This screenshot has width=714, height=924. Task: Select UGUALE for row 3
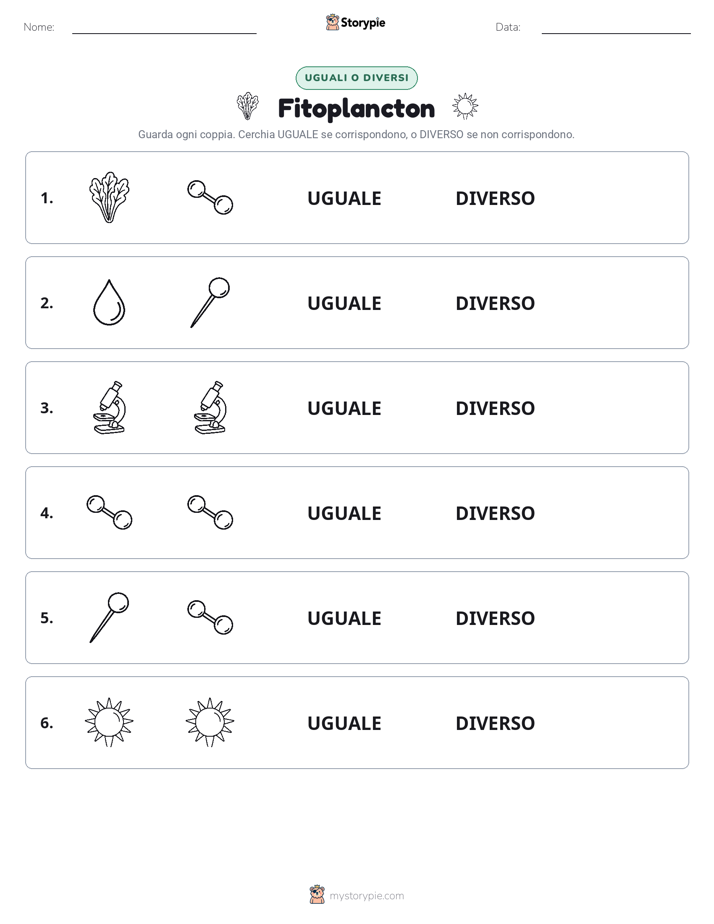(344, 408)
